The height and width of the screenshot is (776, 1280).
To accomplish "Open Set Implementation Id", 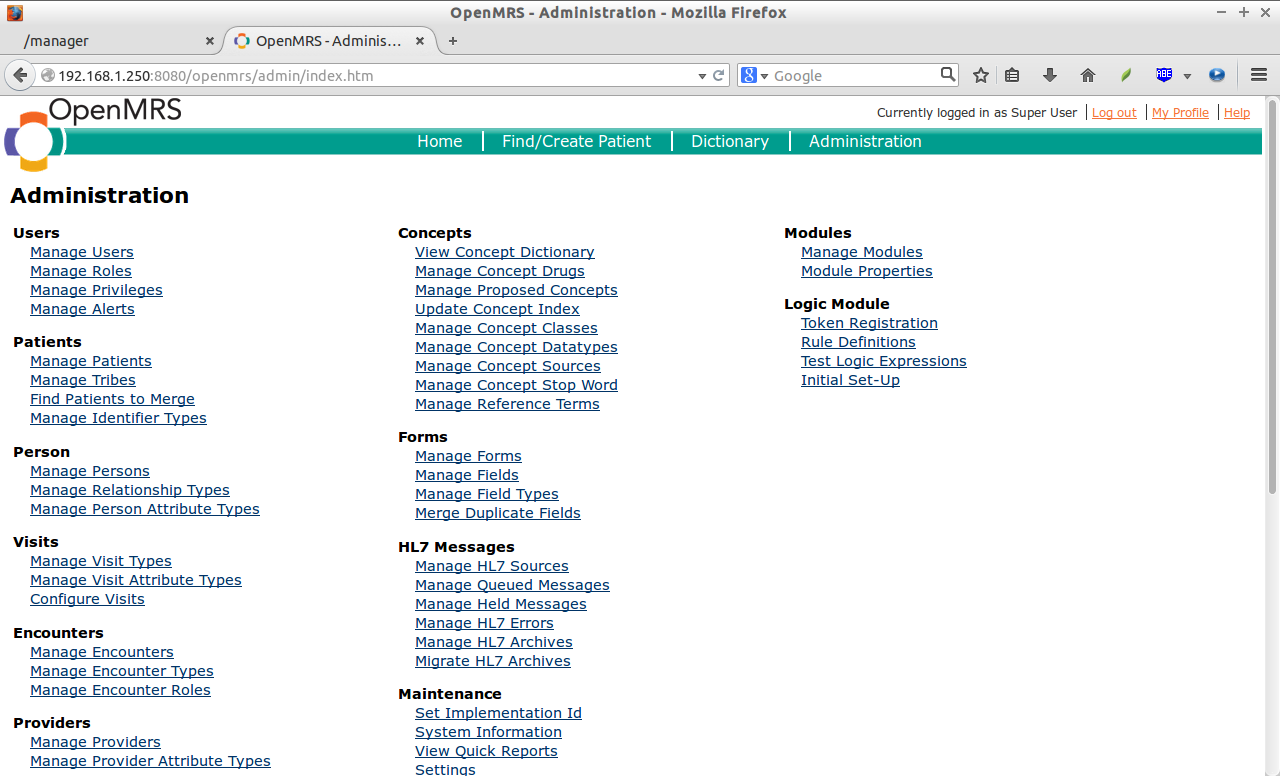I will [x=498, y=713].
